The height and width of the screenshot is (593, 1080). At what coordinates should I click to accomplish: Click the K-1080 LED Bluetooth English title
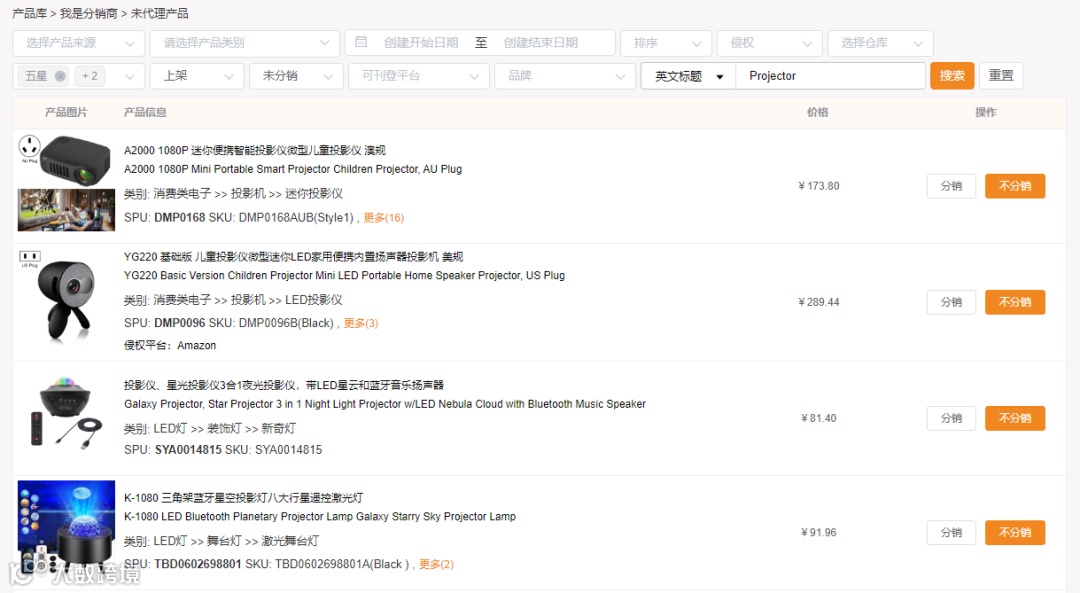point(320,517)
